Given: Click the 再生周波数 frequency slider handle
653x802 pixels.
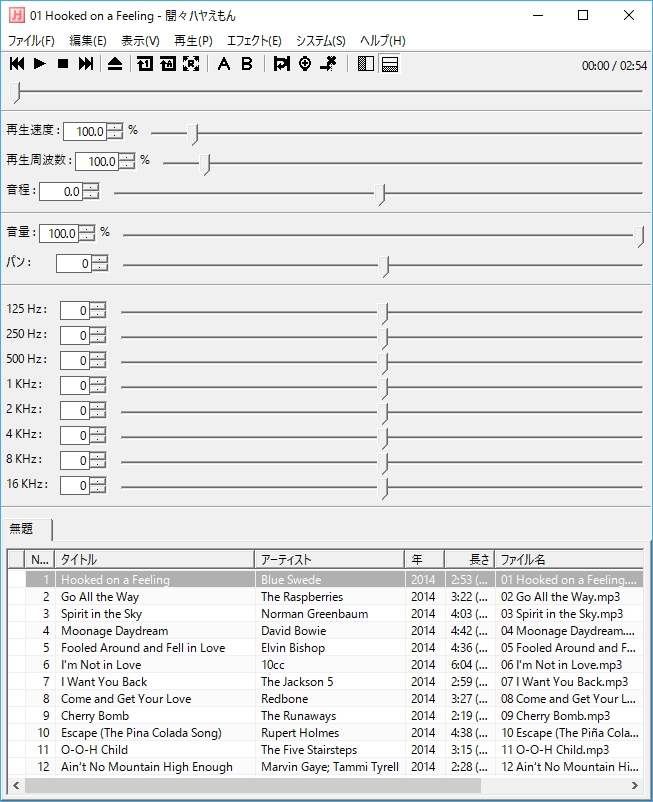Looking at the screenshot, I should (205, 164).
